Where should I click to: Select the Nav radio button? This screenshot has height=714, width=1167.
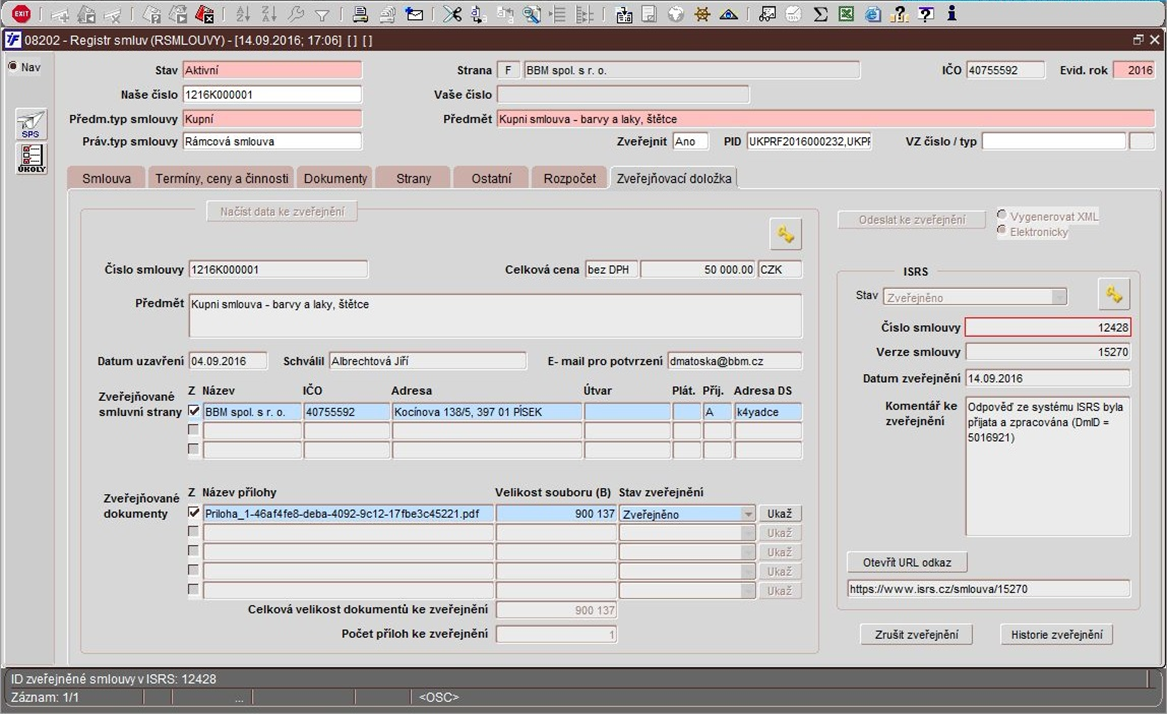[13, 66]
